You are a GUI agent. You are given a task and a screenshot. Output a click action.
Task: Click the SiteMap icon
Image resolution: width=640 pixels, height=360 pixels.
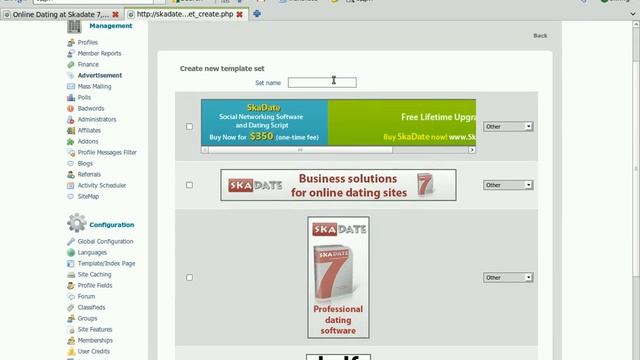pyautogui.click(x=71, y=197)
